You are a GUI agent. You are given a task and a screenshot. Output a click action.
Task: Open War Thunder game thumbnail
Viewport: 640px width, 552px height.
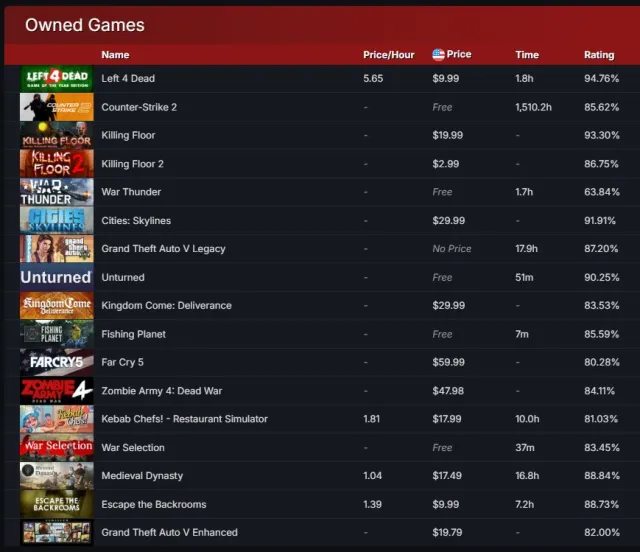[57, 192]
